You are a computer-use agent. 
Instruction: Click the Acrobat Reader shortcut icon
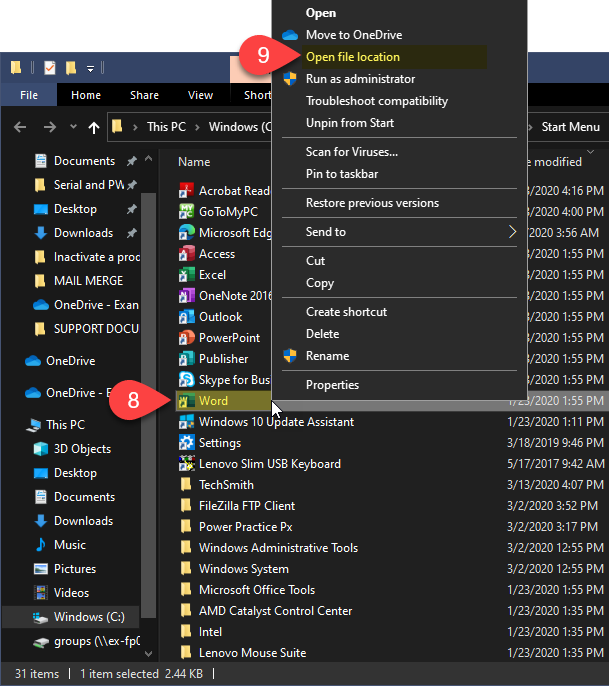(x=186, y=191)
